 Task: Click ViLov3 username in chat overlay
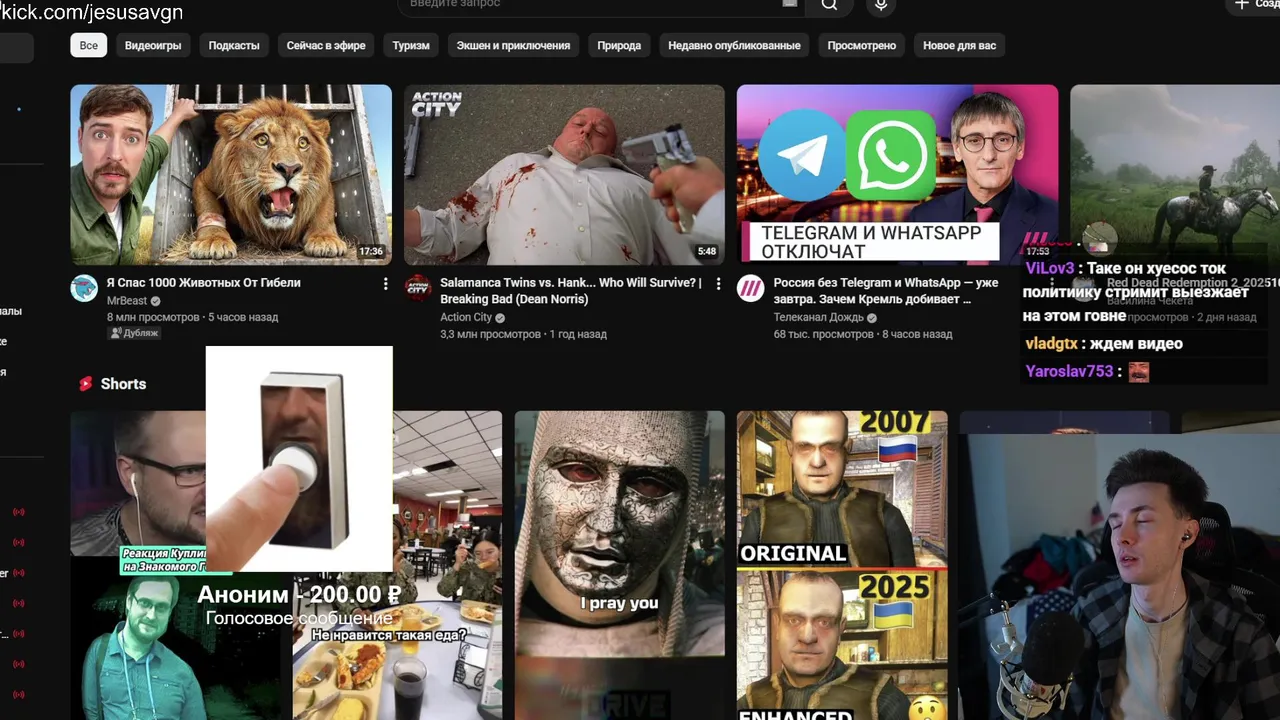pos(1050,269)
